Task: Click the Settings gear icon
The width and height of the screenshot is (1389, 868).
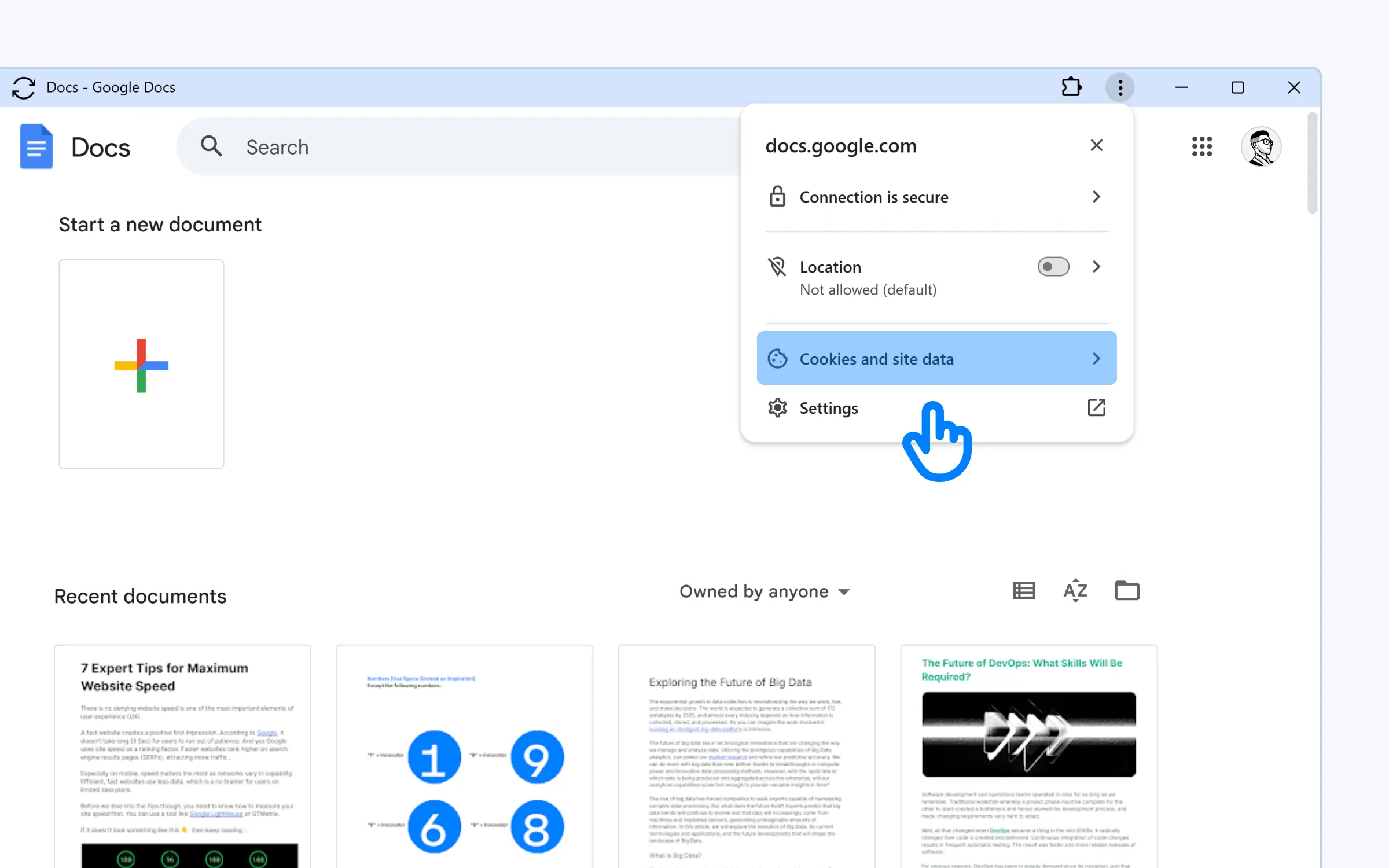Action: pos(777,408)
